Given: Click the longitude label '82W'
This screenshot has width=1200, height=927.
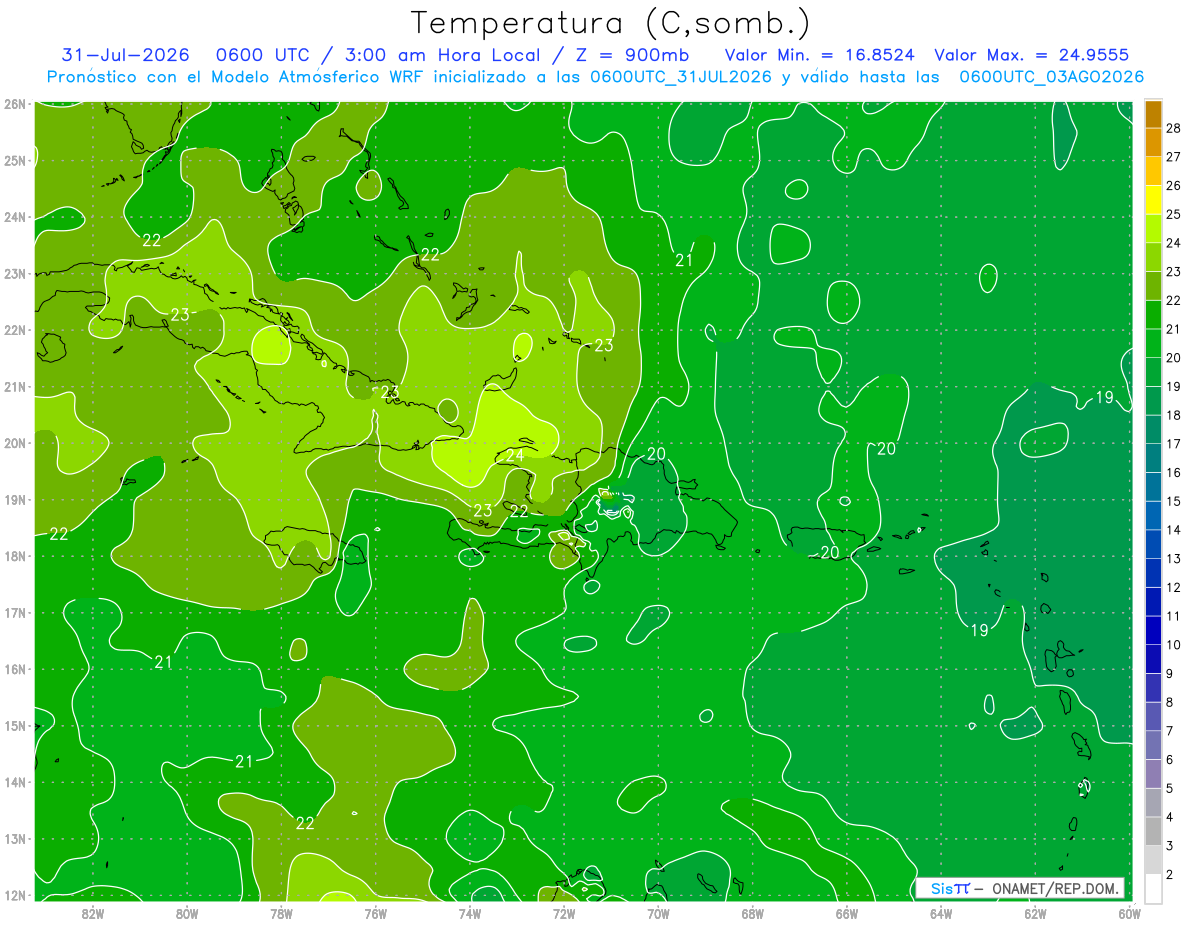Looking at the screenshot, I should point(93,913).
